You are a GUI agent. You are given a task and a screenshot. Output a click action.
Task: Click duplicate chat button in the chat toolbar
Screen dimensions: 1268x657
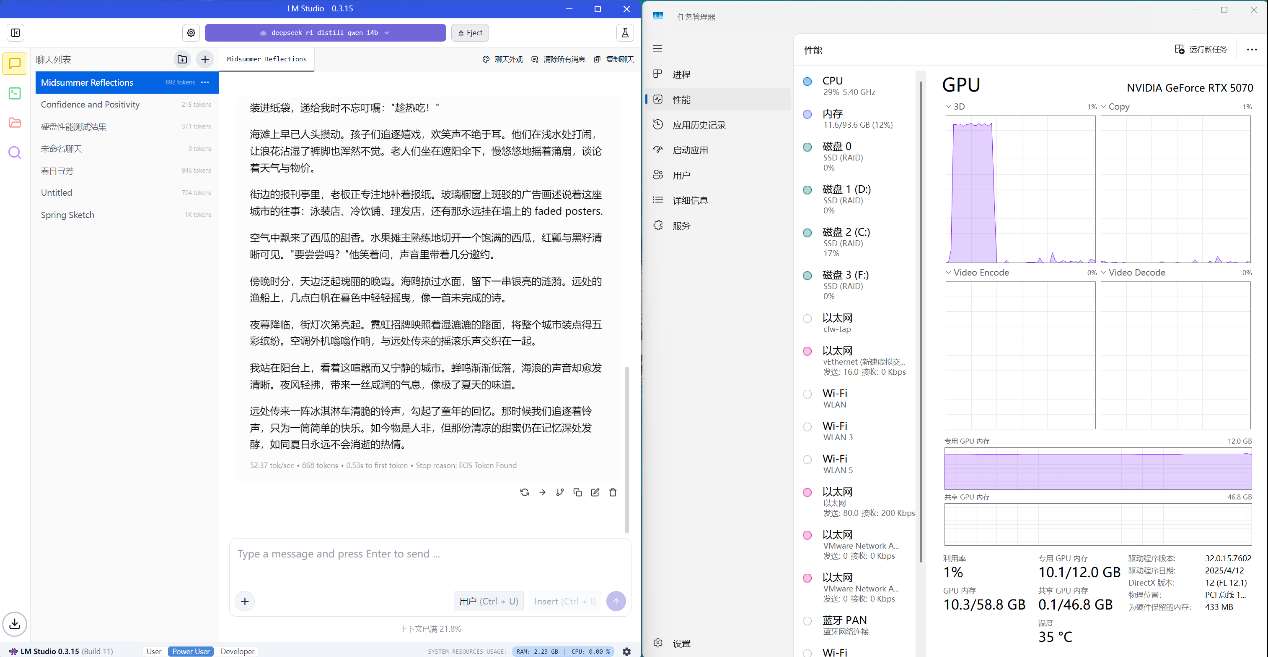click(612, 60)
